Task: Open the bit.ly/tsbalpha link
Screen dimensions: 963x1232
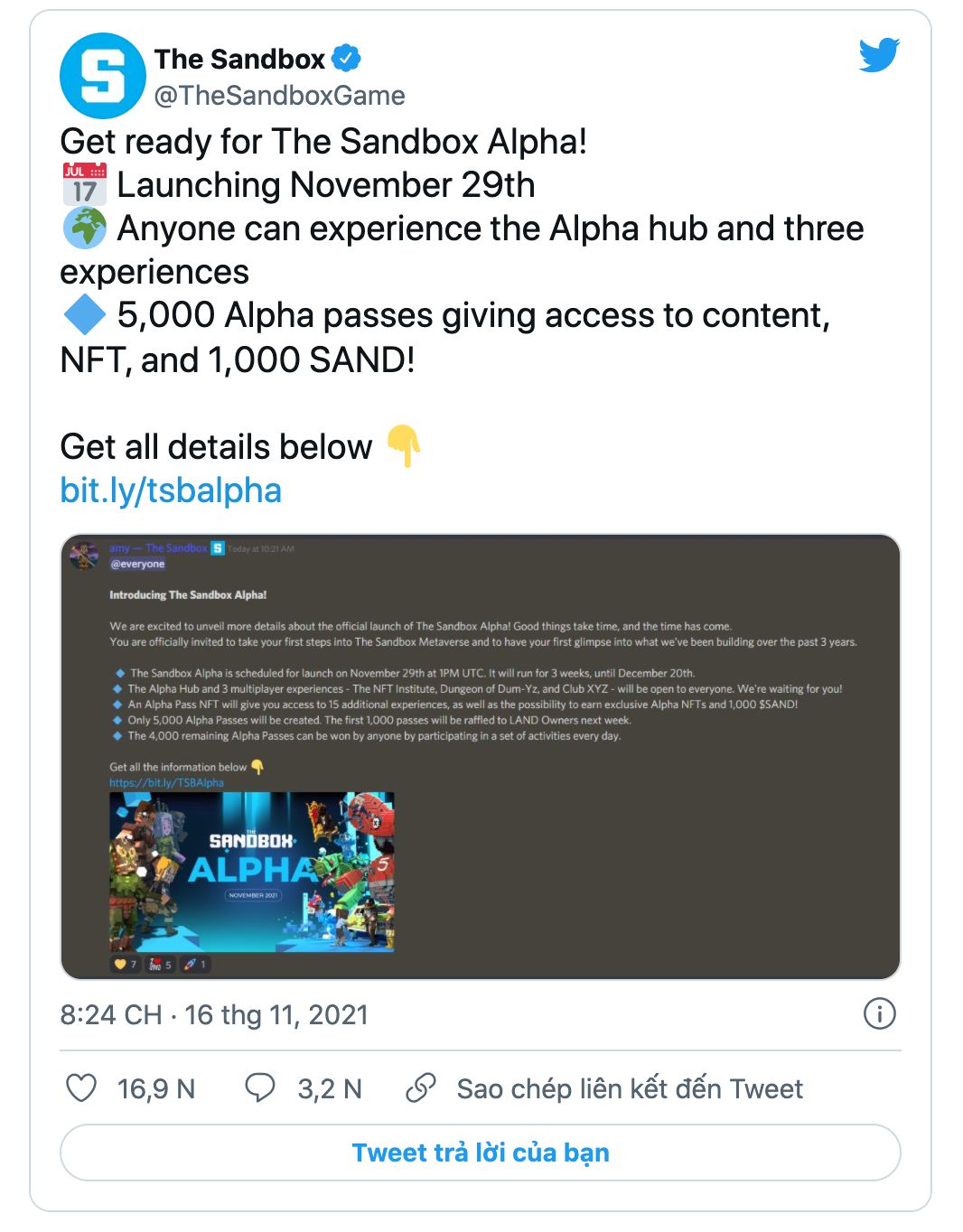Action: 171,490
